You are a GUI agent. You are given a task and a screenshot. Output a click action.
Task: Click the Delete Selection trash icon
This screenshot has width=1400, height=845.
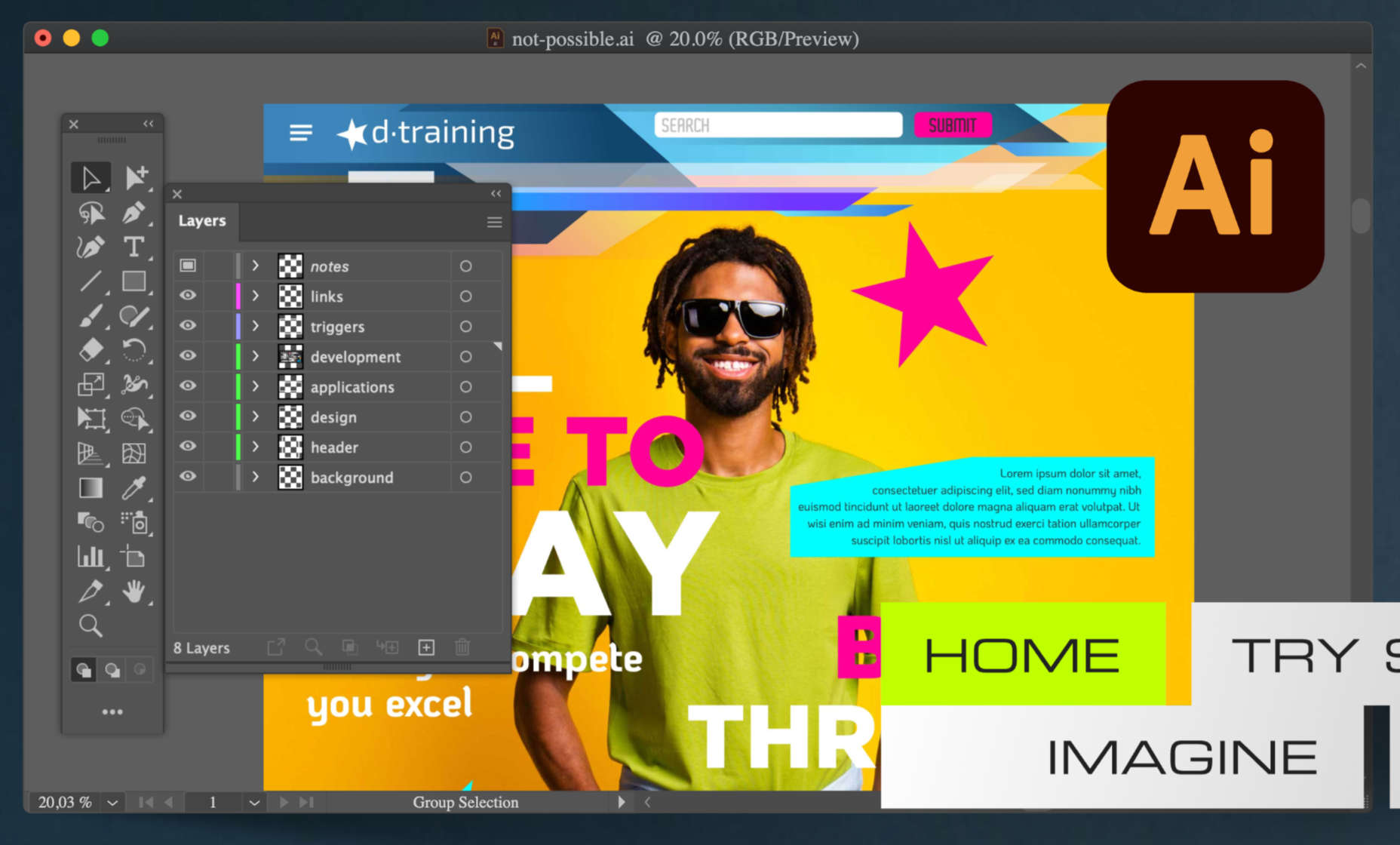point(462,647)
